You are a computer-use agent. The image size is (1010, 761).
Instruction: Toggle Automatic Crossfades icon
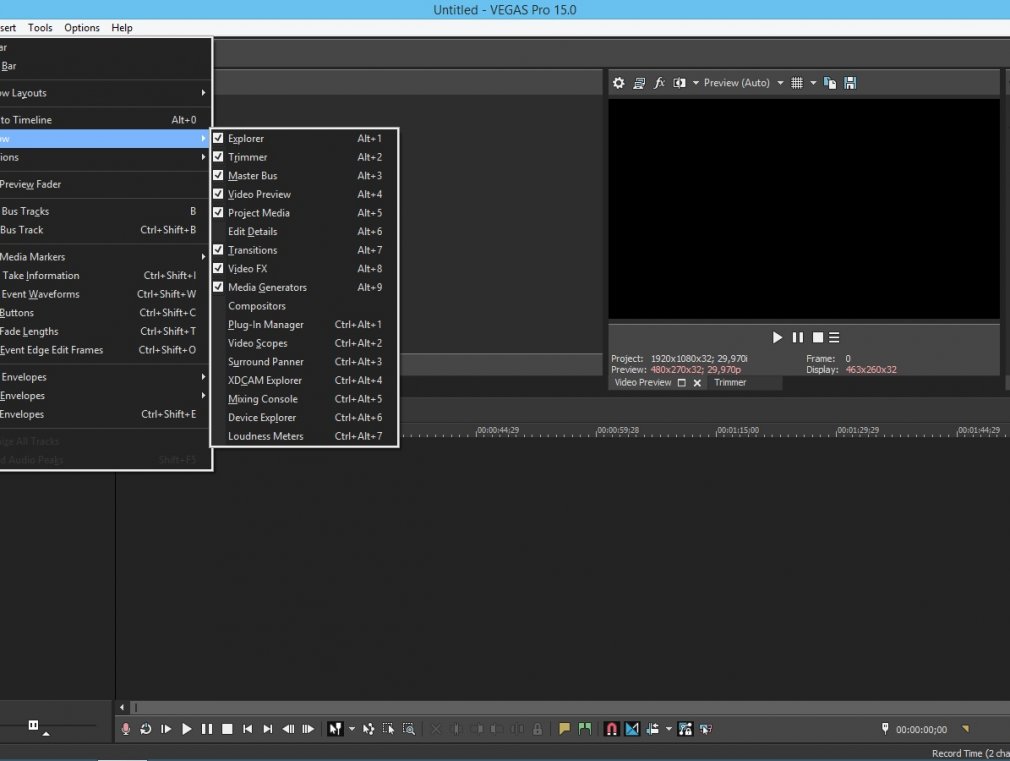(632, 729)
